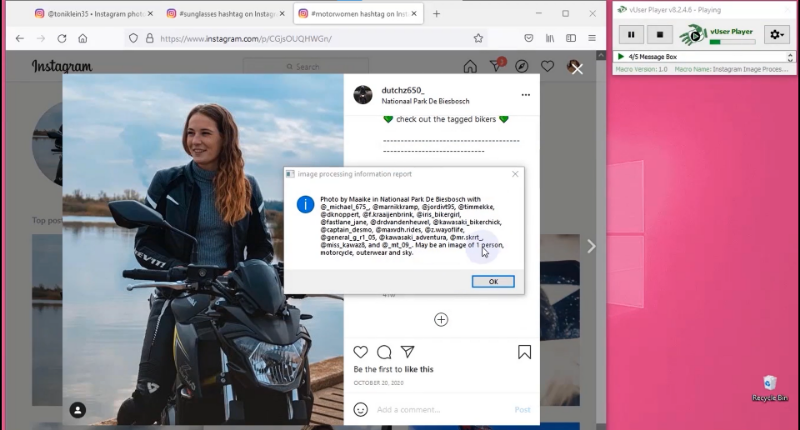Go back to previous page
The width and height of the screenshot is (800, 430).
pos(19,38)
